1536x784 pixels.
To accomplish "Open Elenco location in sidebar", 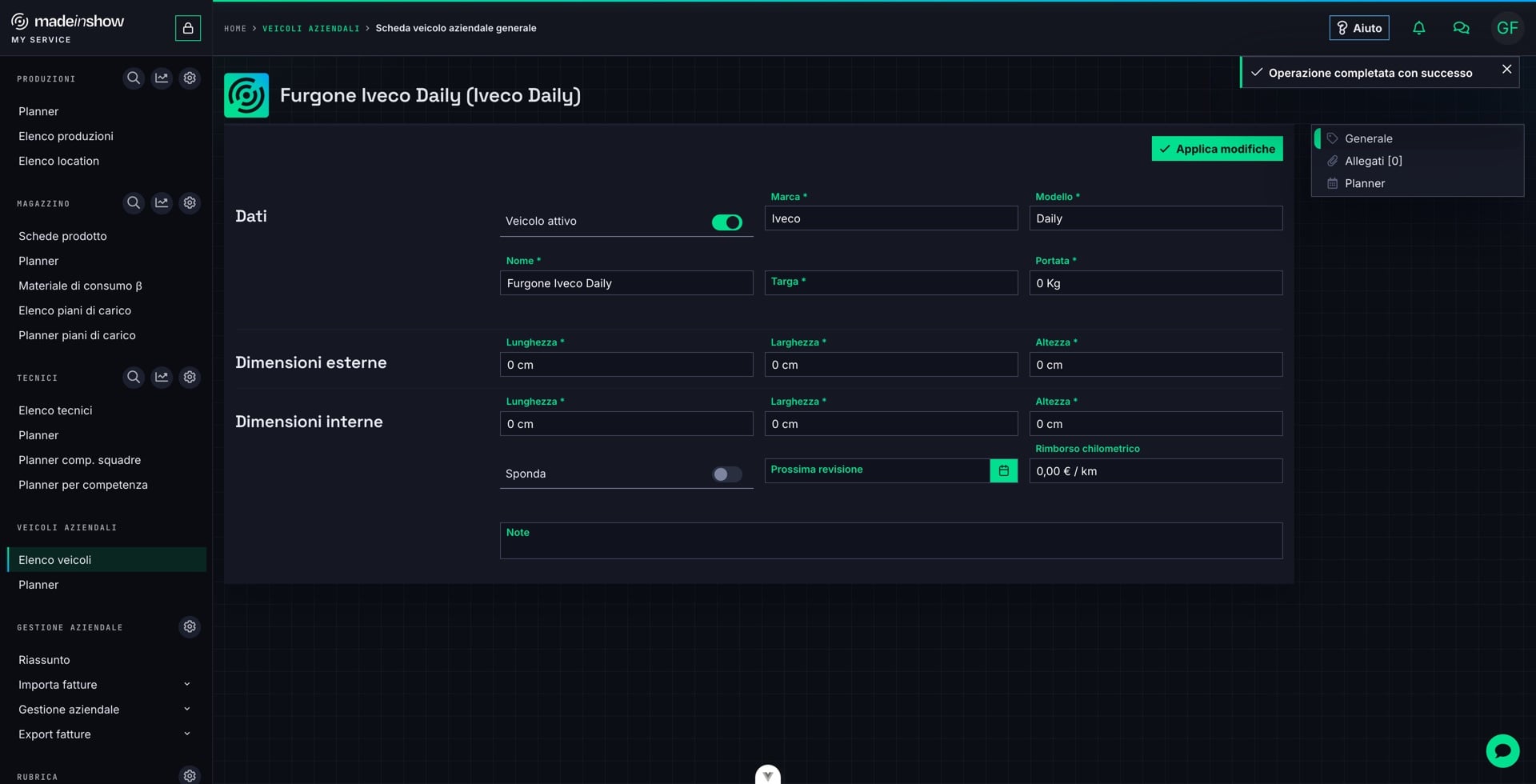I will tap(58, 161).
